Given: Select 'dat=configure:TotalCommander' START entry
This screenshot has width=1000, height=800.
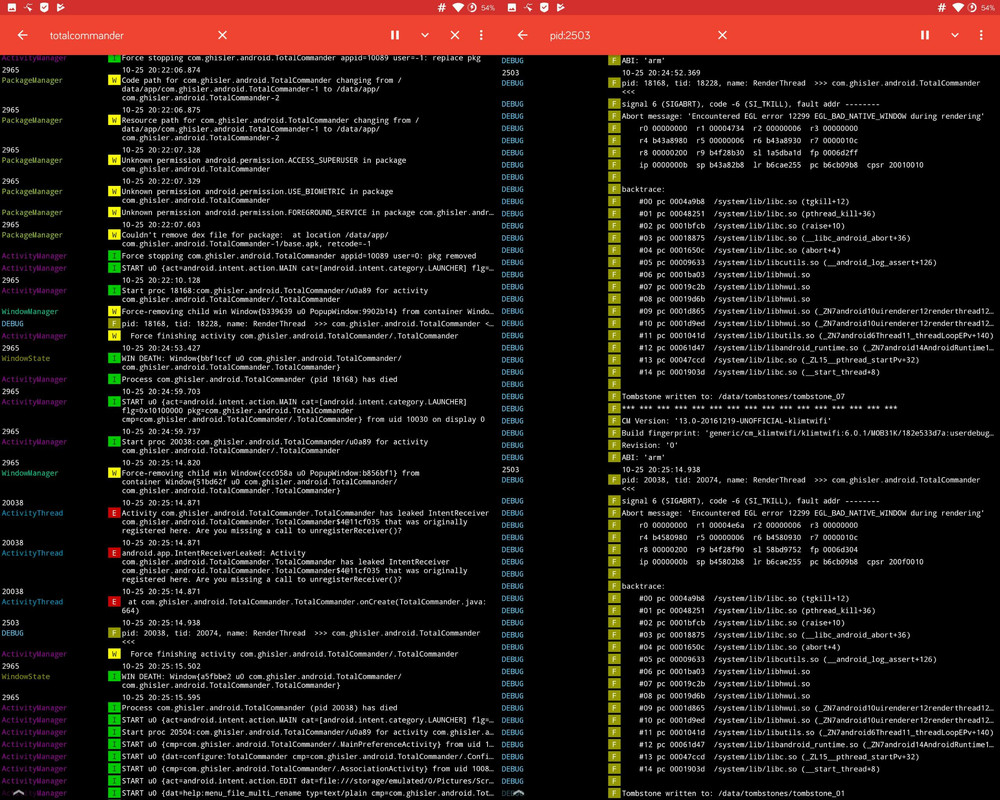Looking at the screenshot, I should [x=249, y=757].
